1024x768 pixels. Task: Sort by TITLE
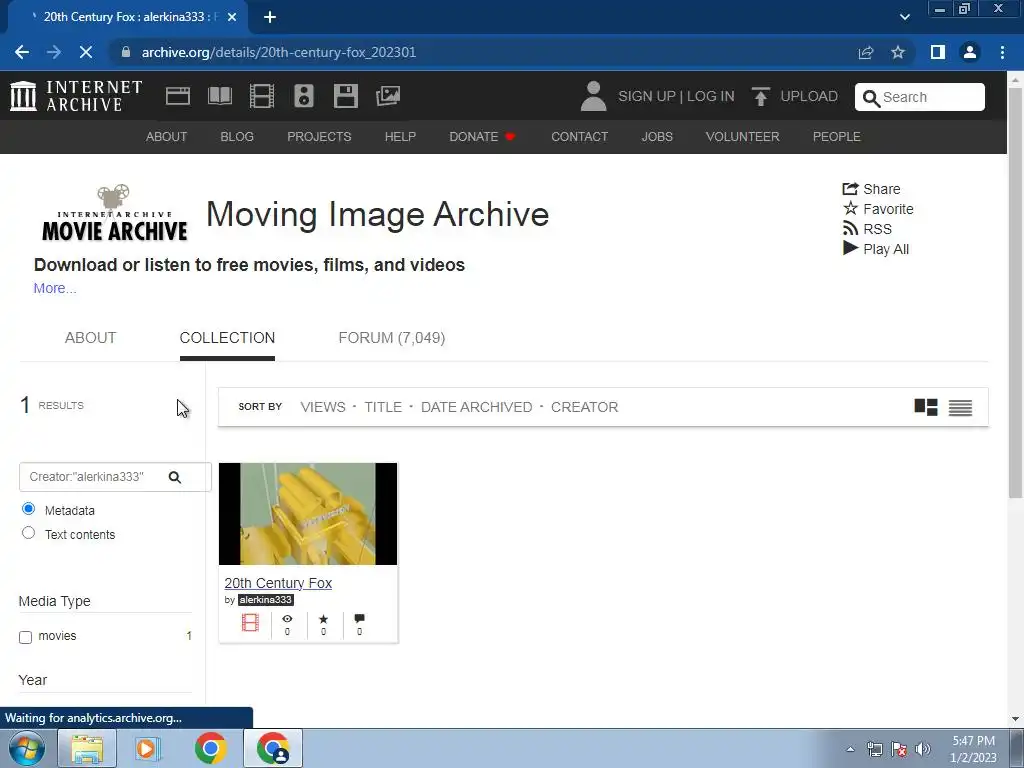coord(383,407)
